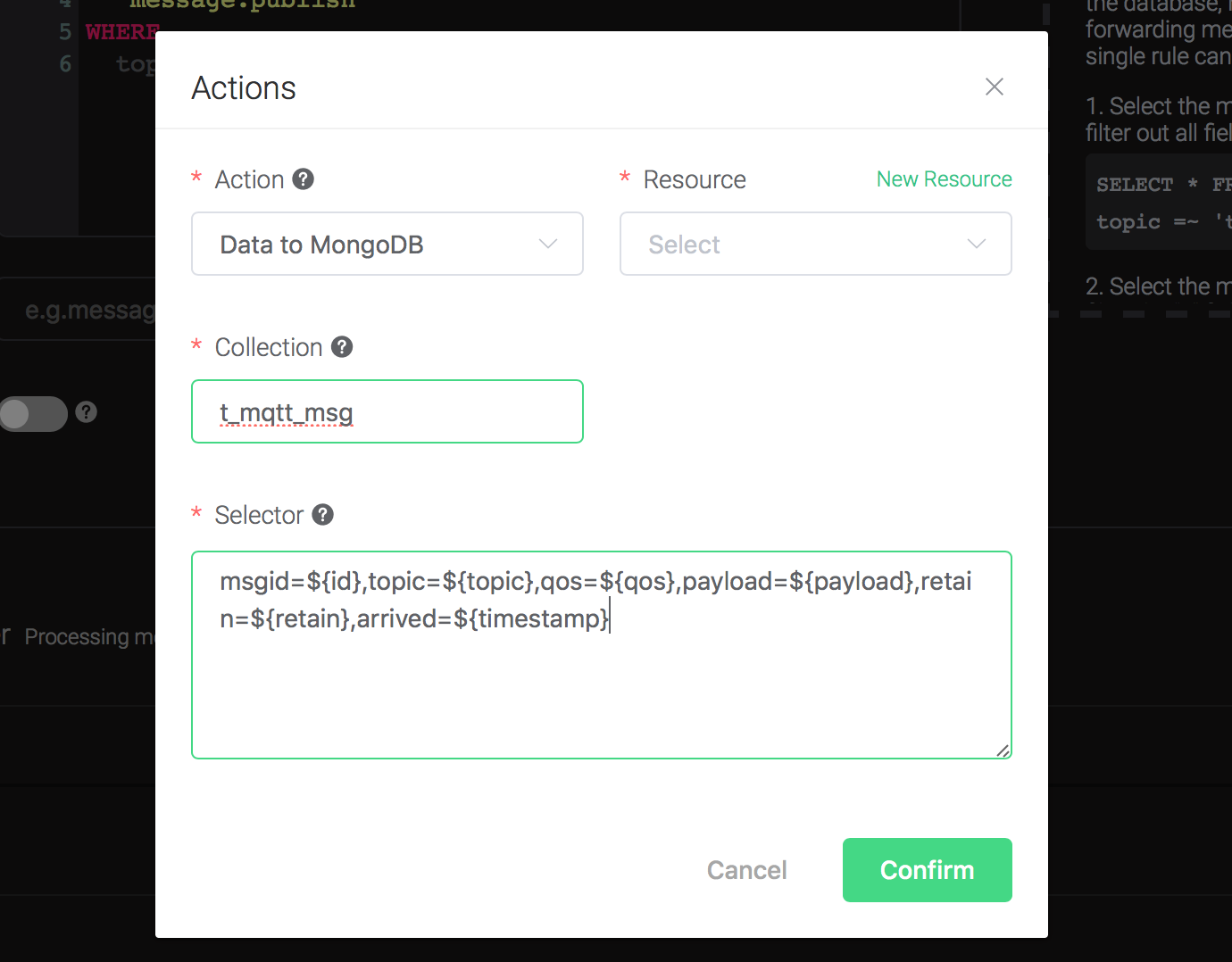This screenshot has width=1232, height=962.
Task: Click the Resource dropdown chevron arrow
Action: (977, 244)
